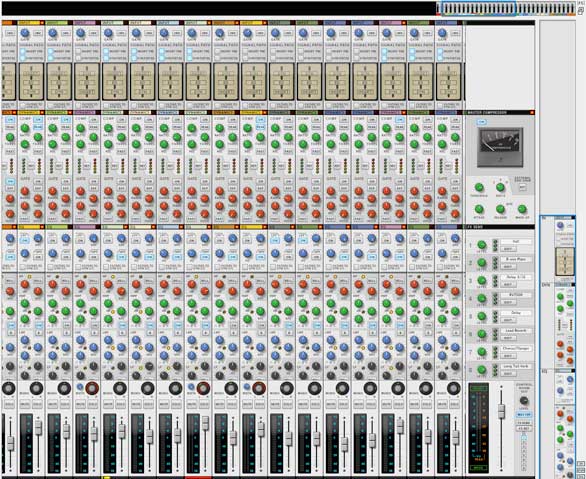Select FX Ret control room source button
The width and height of the screenshot is (586, 479).
[524, 429]
